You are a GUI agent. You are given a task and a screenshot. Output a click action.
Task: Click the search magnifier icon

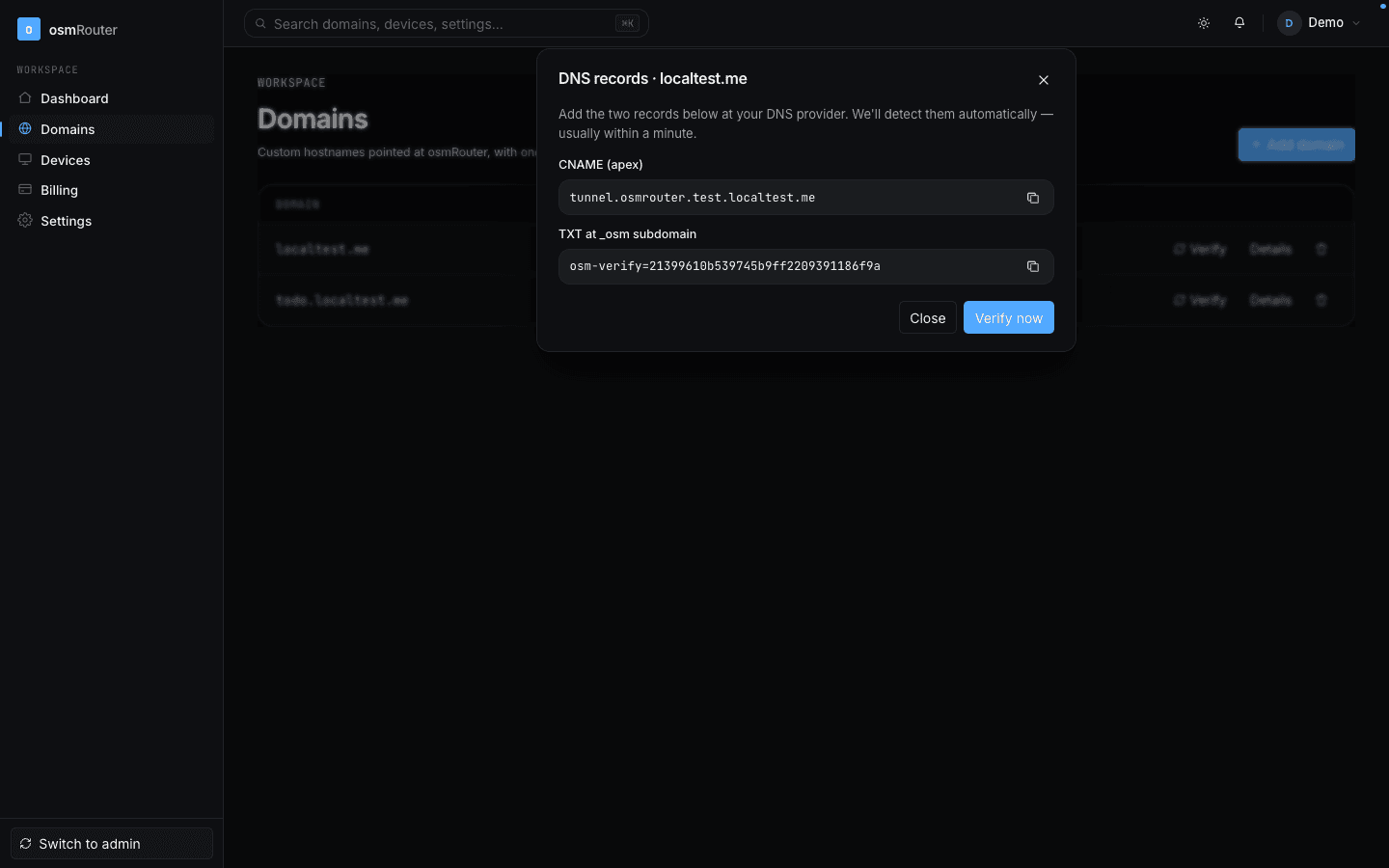click(260, 23)
